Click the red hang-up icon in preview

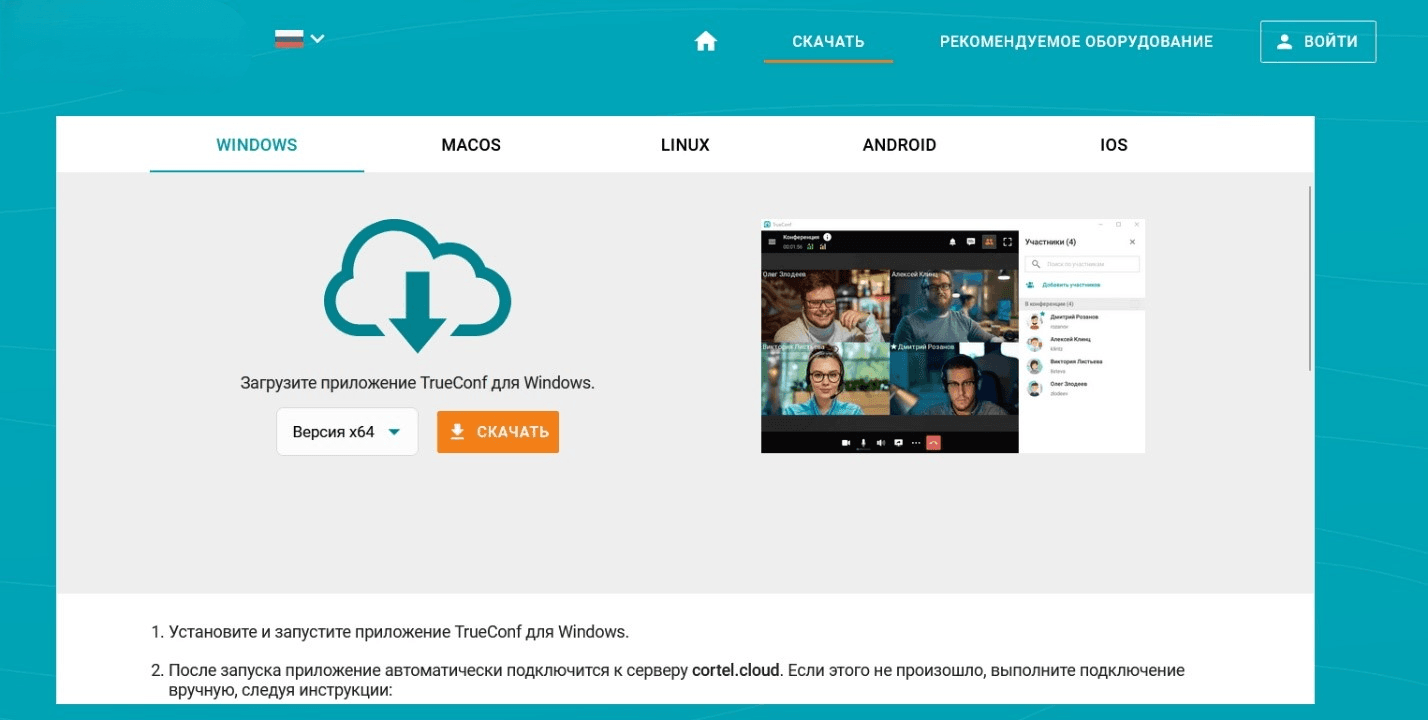coord(933,442)
